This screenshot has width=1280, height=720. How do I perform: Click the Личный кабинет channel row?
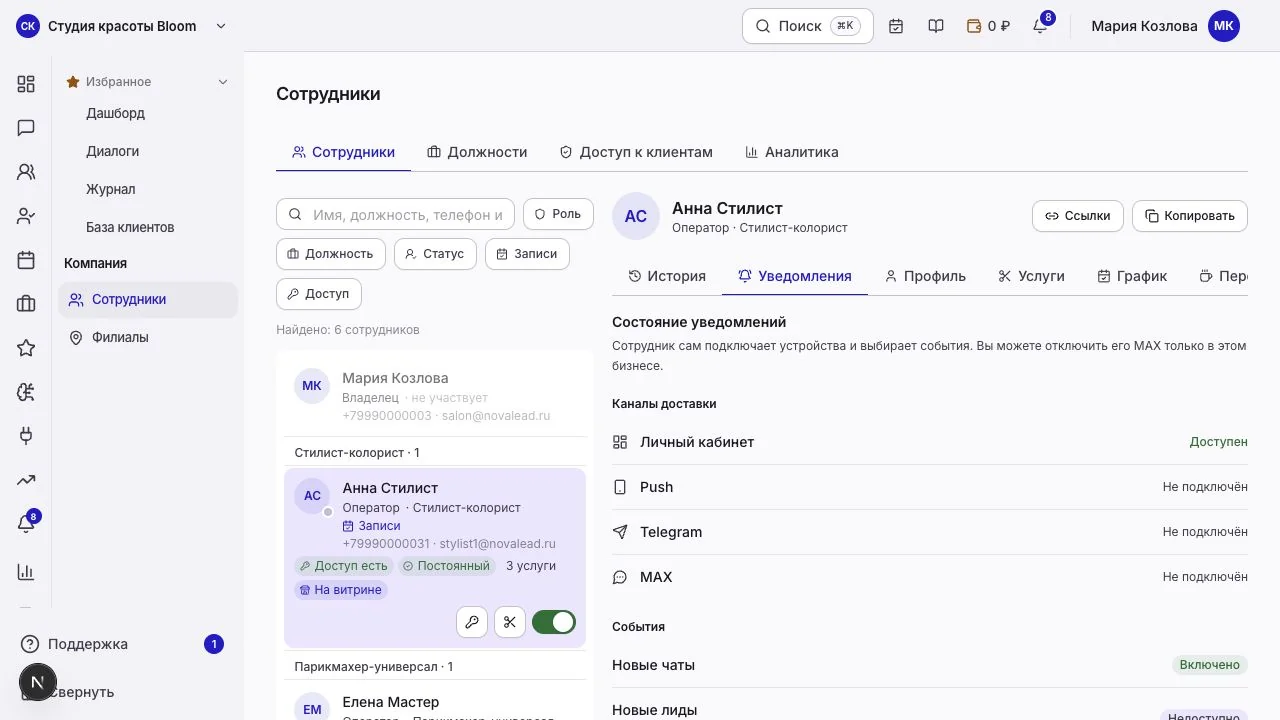pos(930,442)
